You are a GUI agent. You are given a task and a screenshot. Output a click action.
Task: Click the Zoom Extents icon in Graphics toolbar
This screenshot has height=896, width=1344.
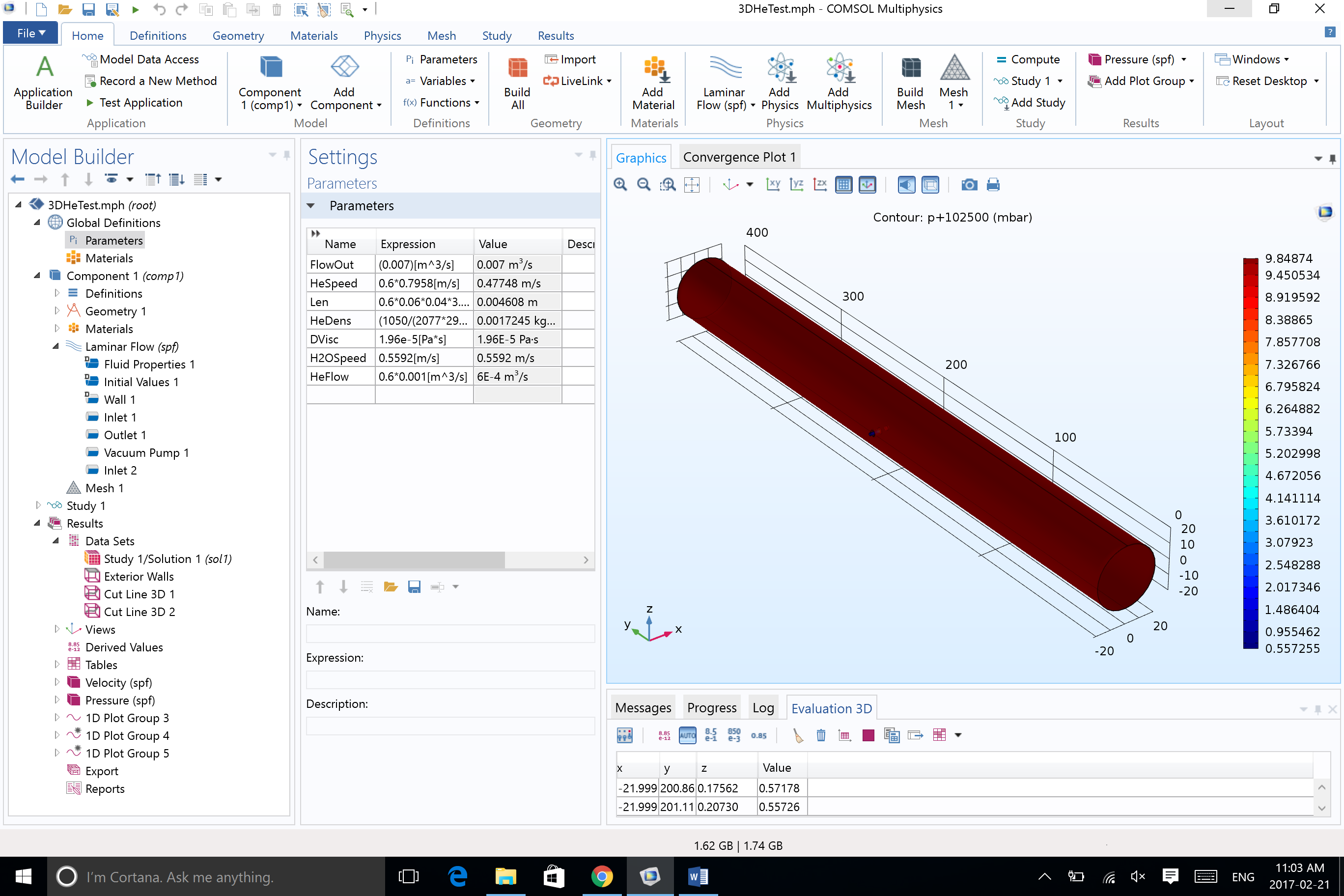[692, 185]
